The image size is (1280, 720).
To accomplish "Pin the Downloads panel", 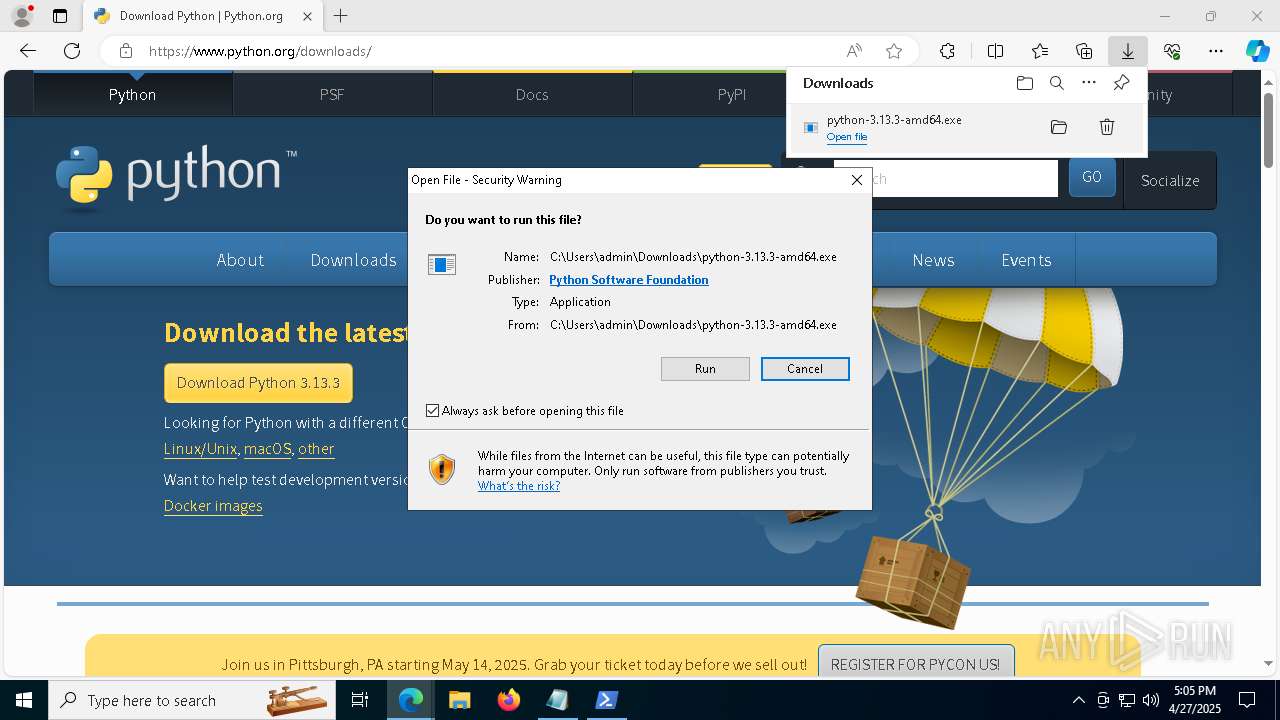I will 1121,83.
